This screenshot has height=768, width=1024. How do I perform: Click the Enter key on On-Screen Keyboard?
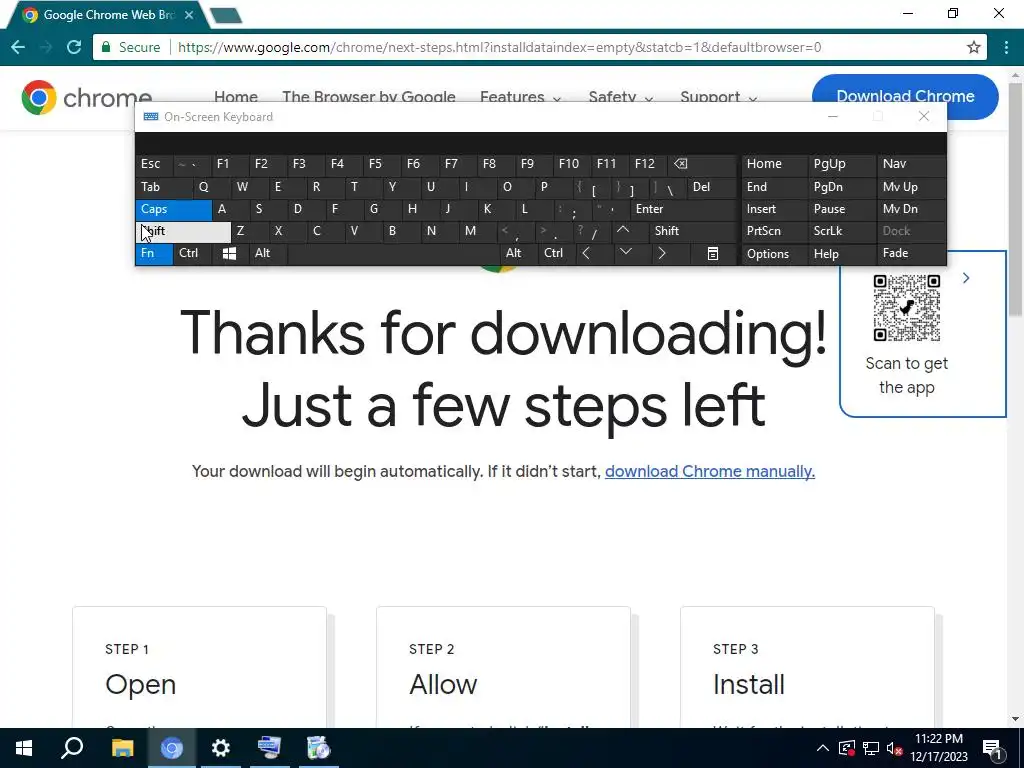(684, 209)
